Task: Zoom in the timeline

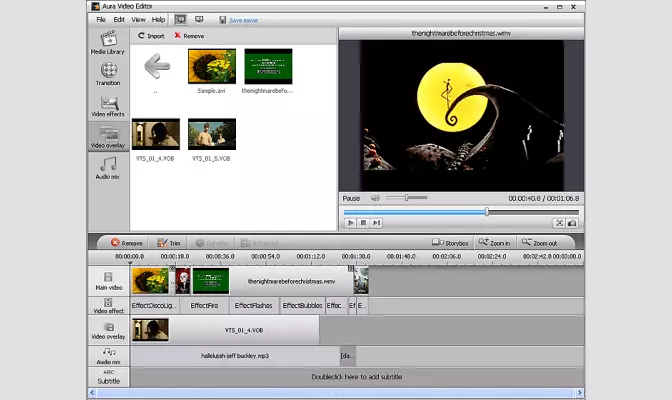Action: point(495,243)
